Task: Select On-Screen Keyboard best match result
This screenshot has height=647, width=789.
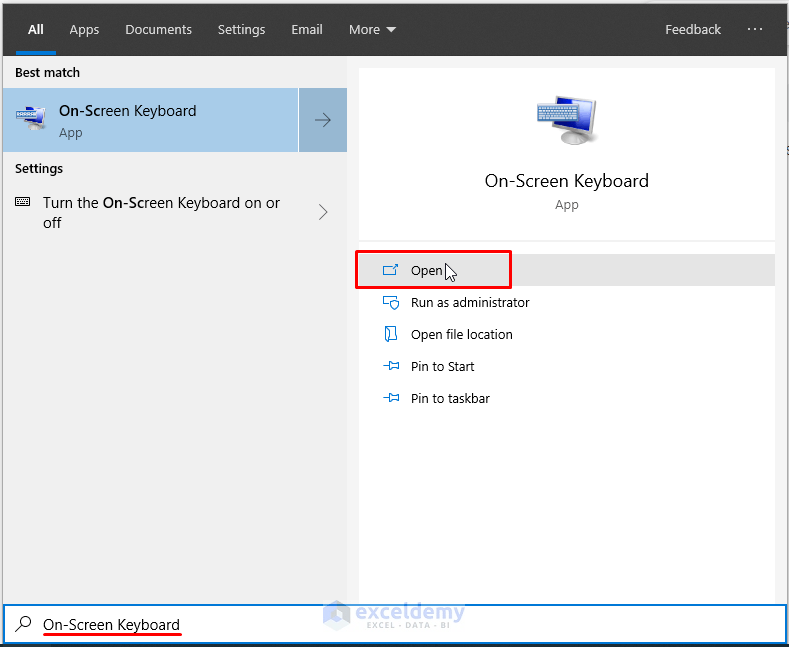Action: [x=150, y=120]
